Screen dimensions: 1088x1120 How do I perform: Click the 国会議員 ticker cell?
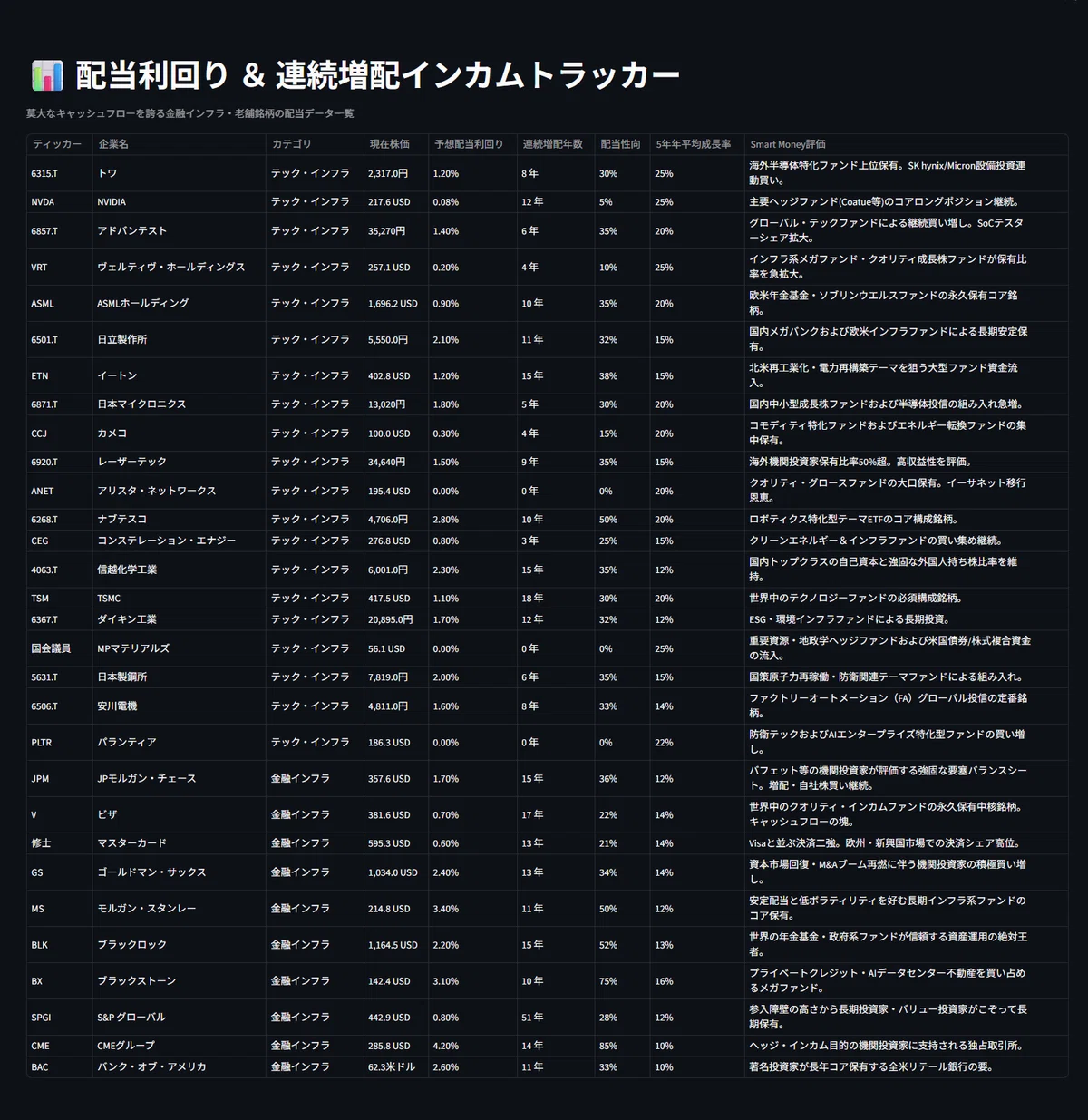(x=60, y=648)
